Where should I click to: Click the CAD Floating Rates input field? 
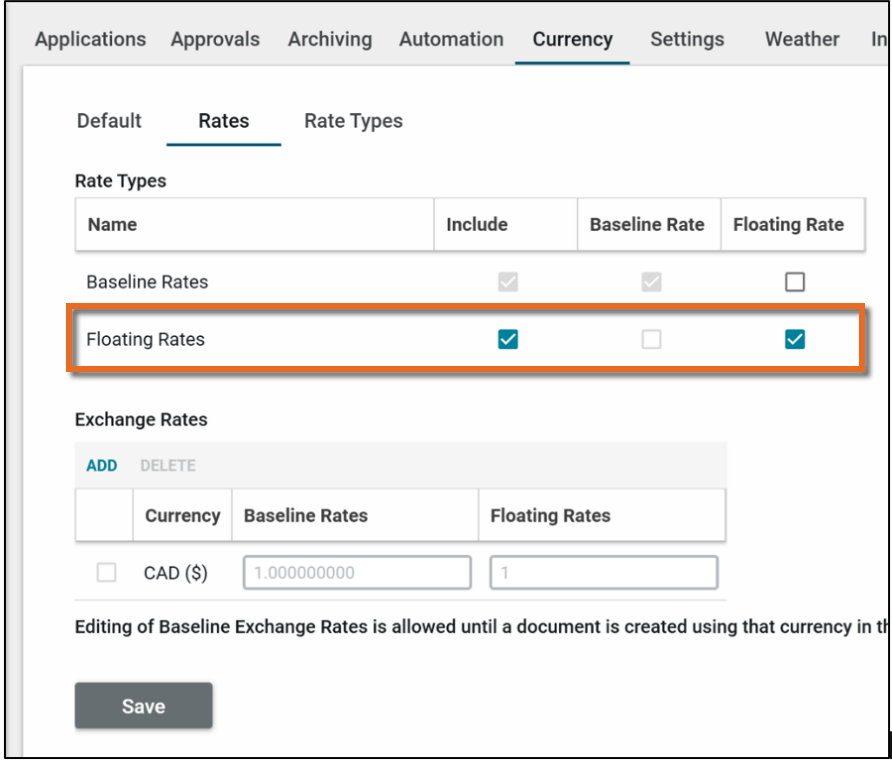pos(603,573)
